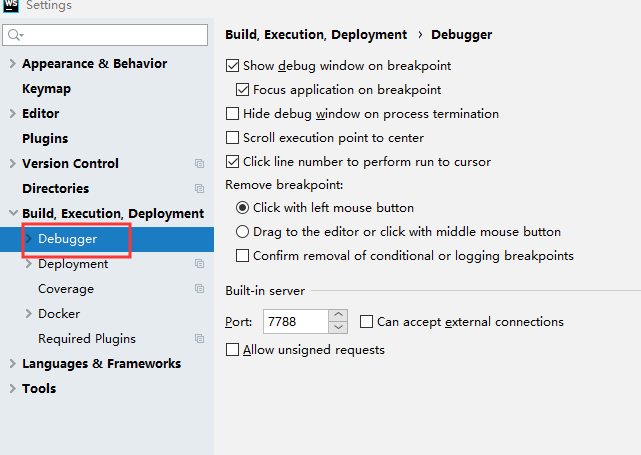Open the Keymap settings page
Viewport: 641px width, 455px height.
[46, 89]
